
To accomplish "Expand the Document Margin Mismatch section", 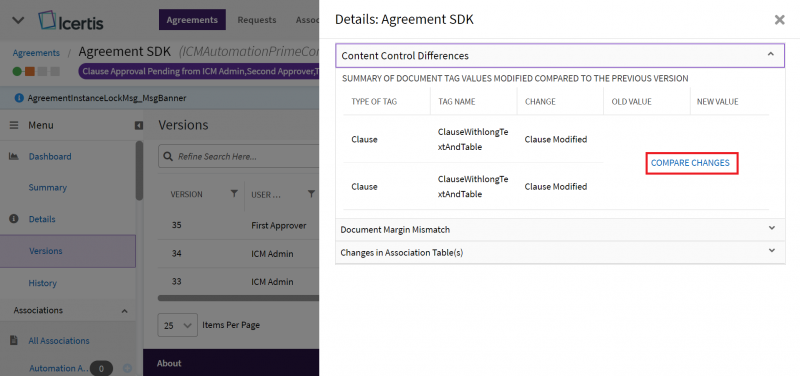I will coord(771,229).
